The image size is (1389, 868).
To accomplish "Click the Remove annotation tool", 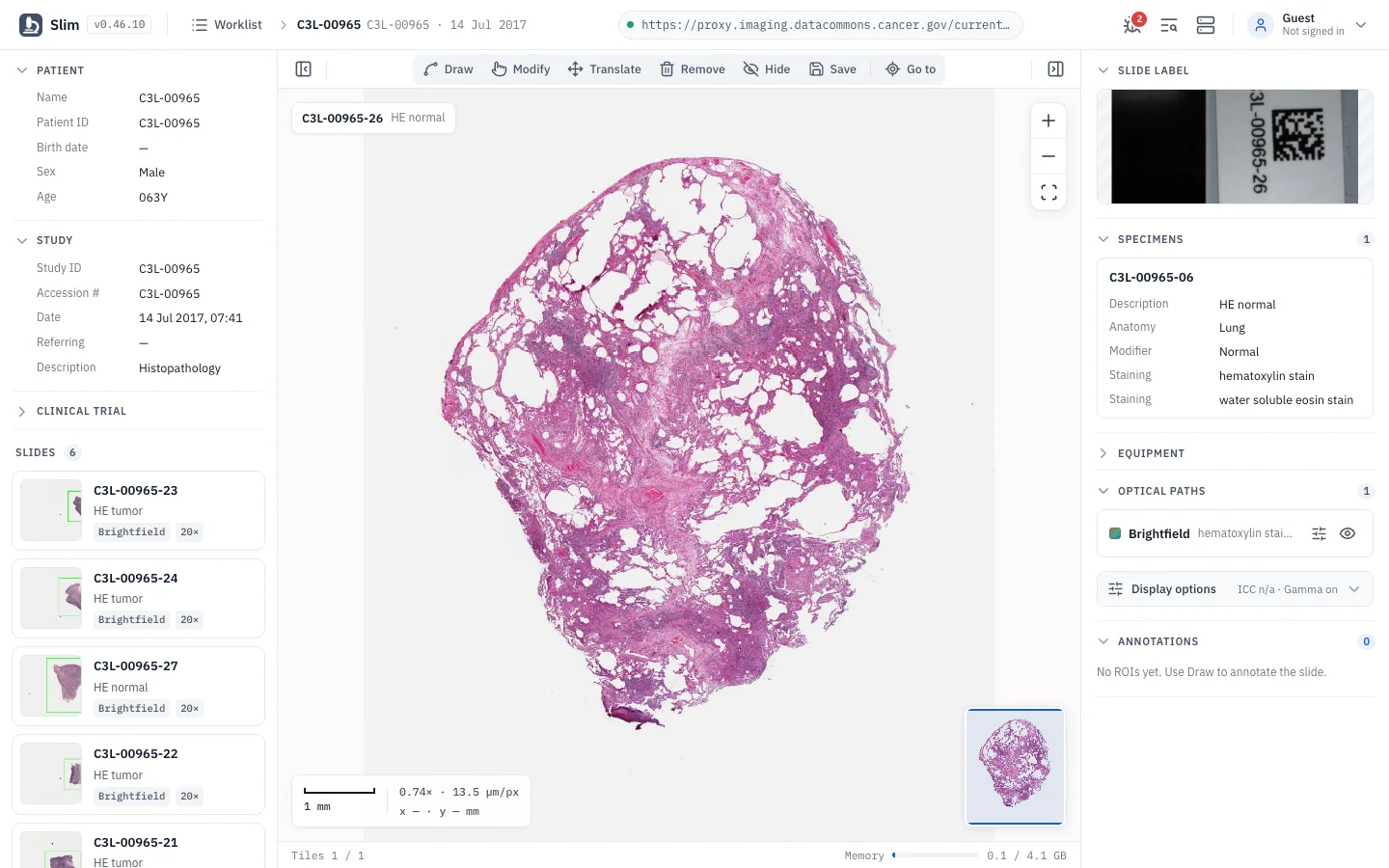I will coord(693,69).
